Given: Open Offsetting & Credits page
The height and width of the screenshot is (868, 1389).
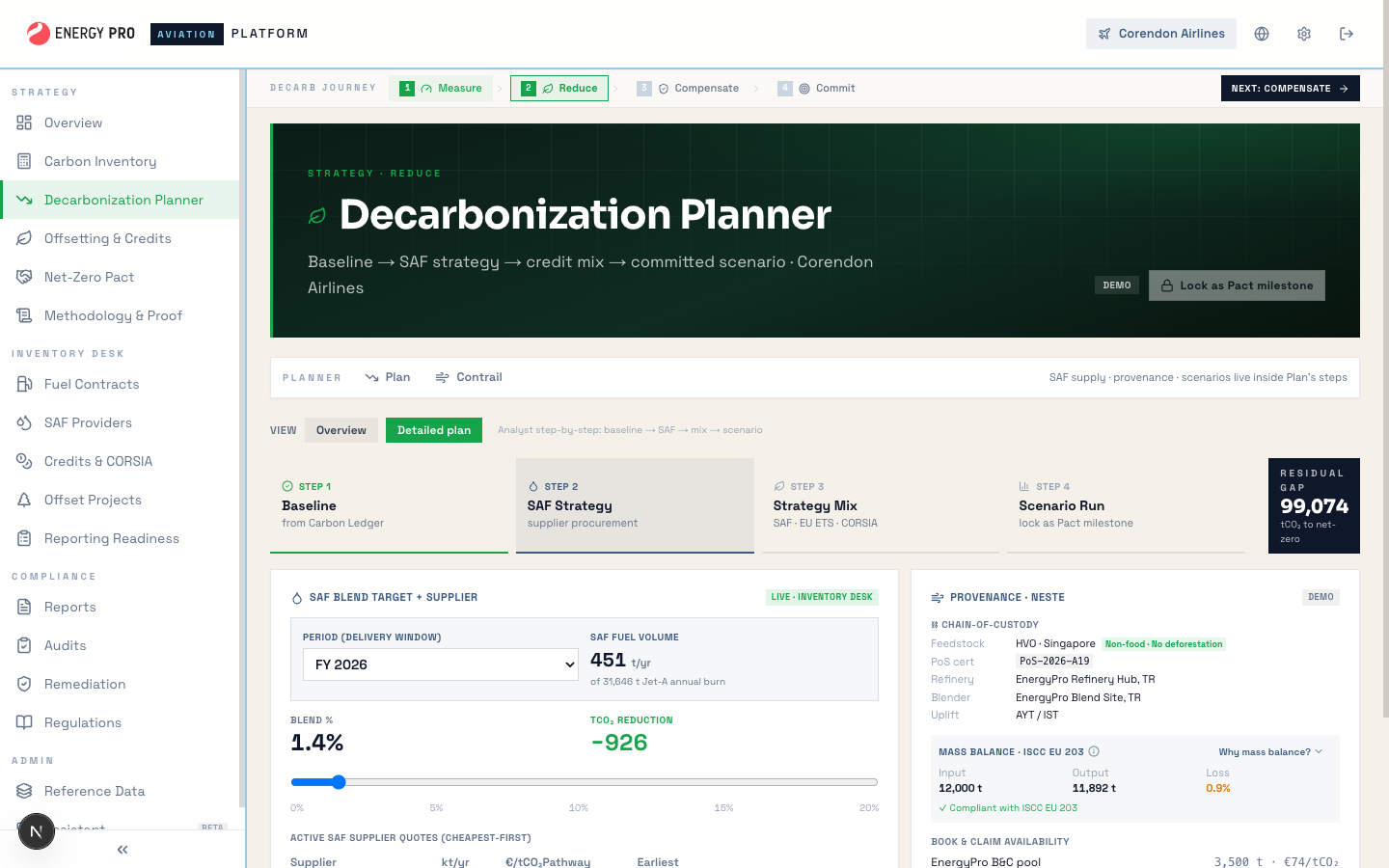Looking at the screenshot, I should 120,238.
